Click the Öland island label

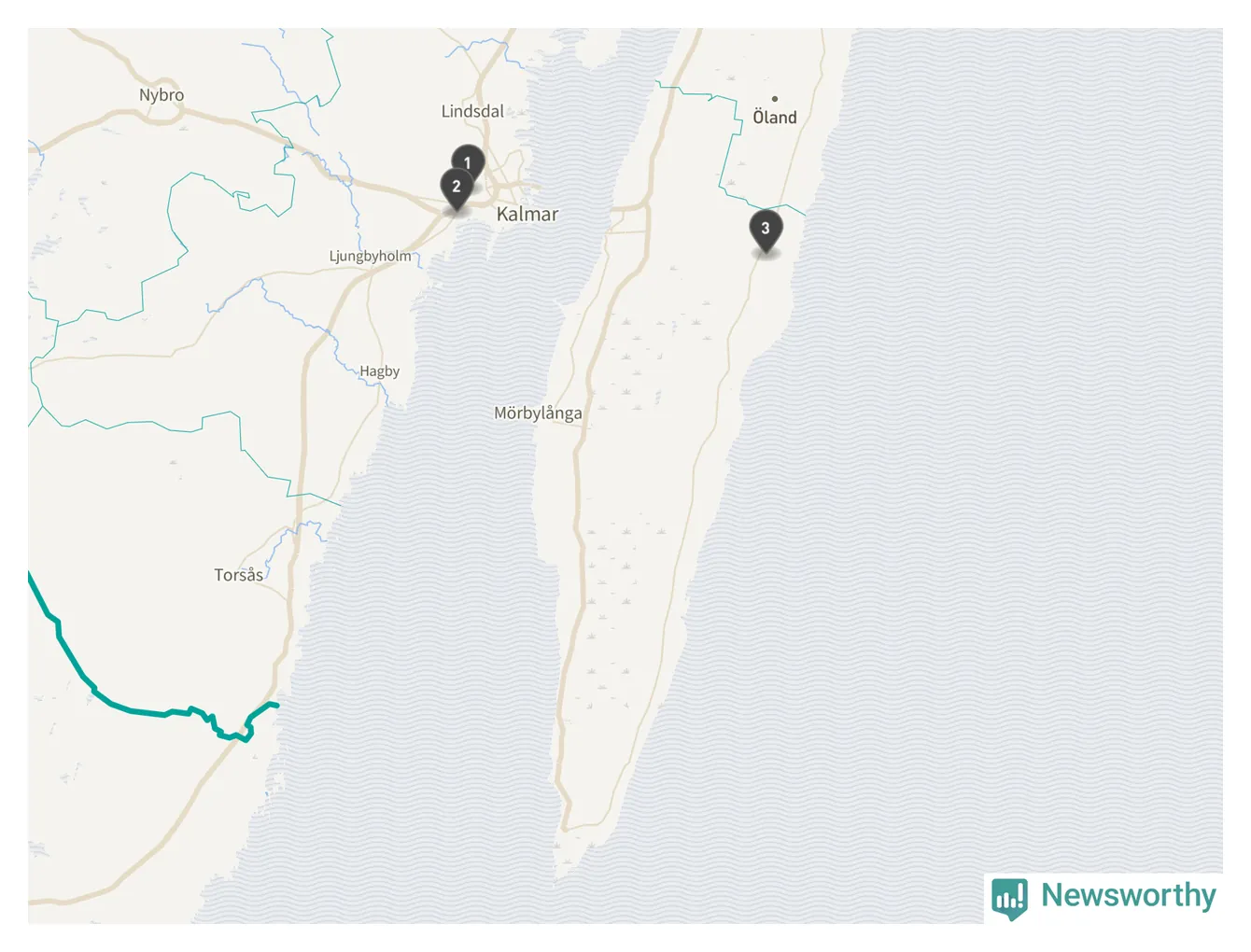(775, 117)
